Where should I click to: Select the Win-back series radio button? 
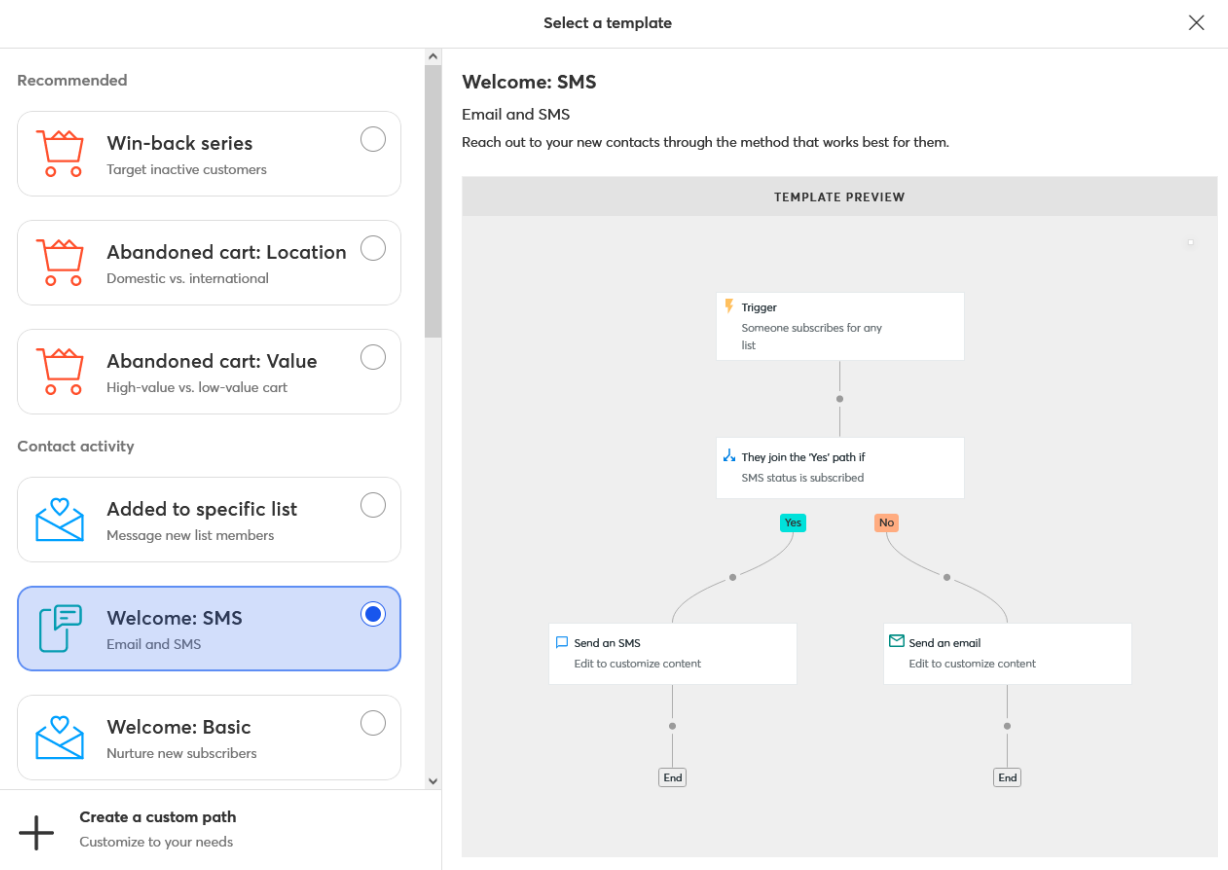(x=372, y=140)
